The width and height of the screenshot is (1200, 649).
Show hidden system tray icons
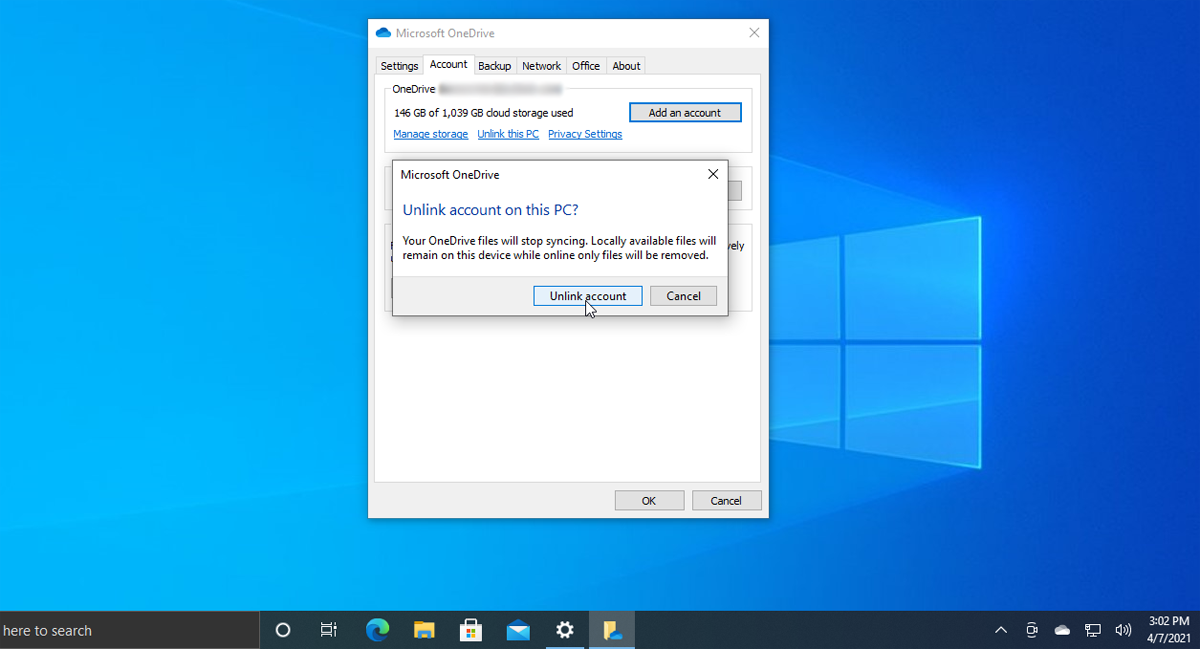[x=1001, y=630]
